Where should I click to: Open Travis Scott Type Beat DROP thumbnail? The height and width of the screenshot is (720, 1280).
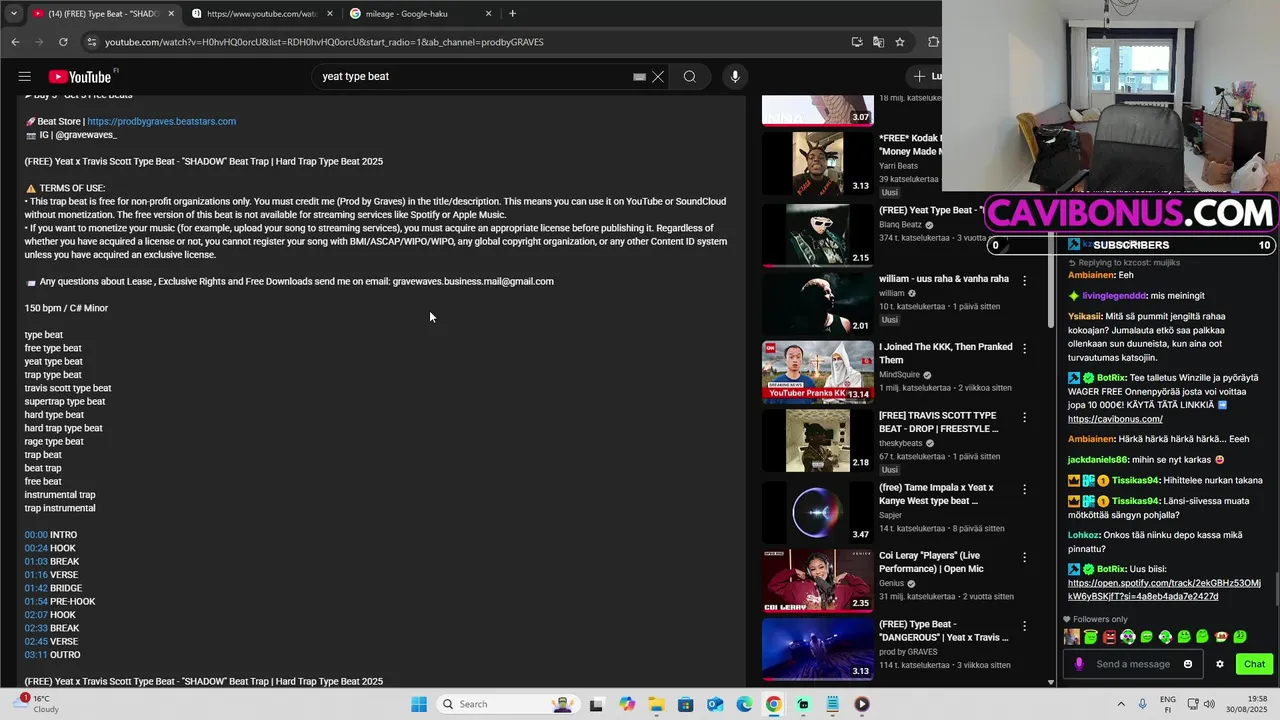[817, 440]
